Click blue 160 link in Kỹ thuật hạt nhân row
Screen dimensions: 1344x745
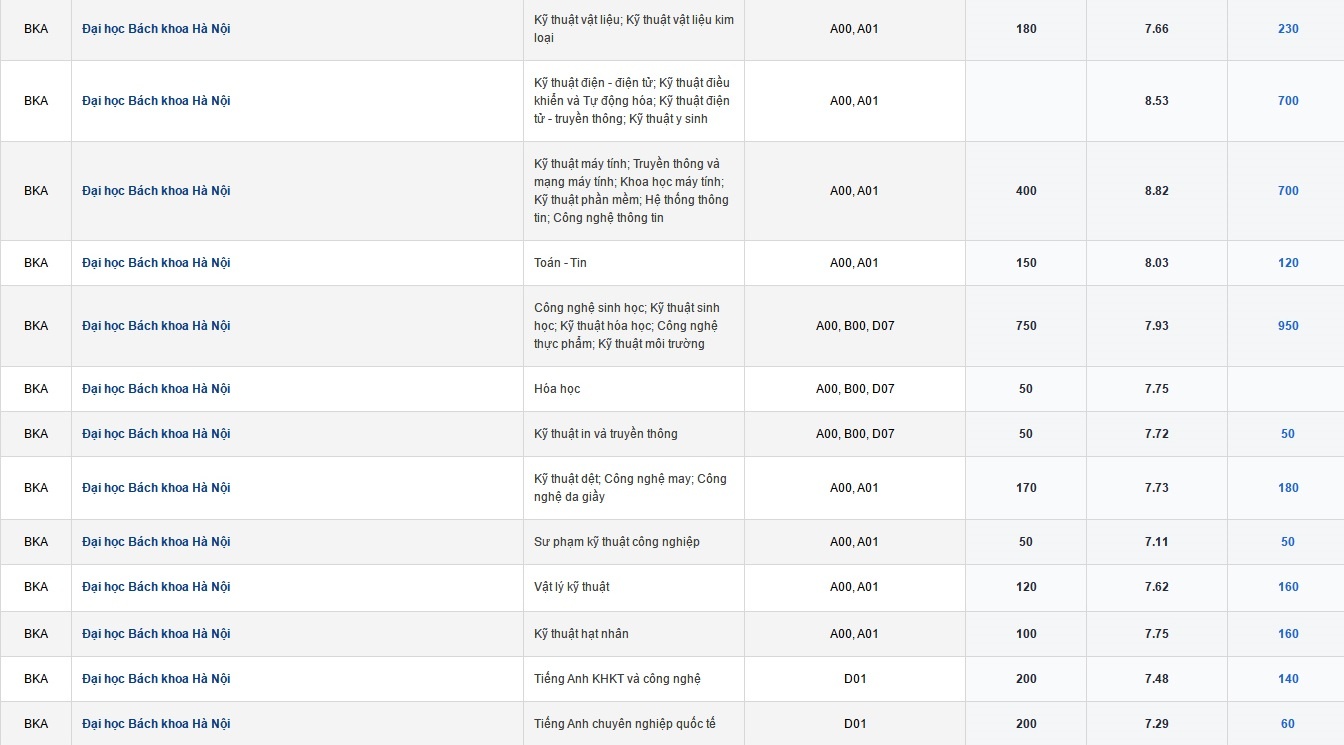(1288, 634)
